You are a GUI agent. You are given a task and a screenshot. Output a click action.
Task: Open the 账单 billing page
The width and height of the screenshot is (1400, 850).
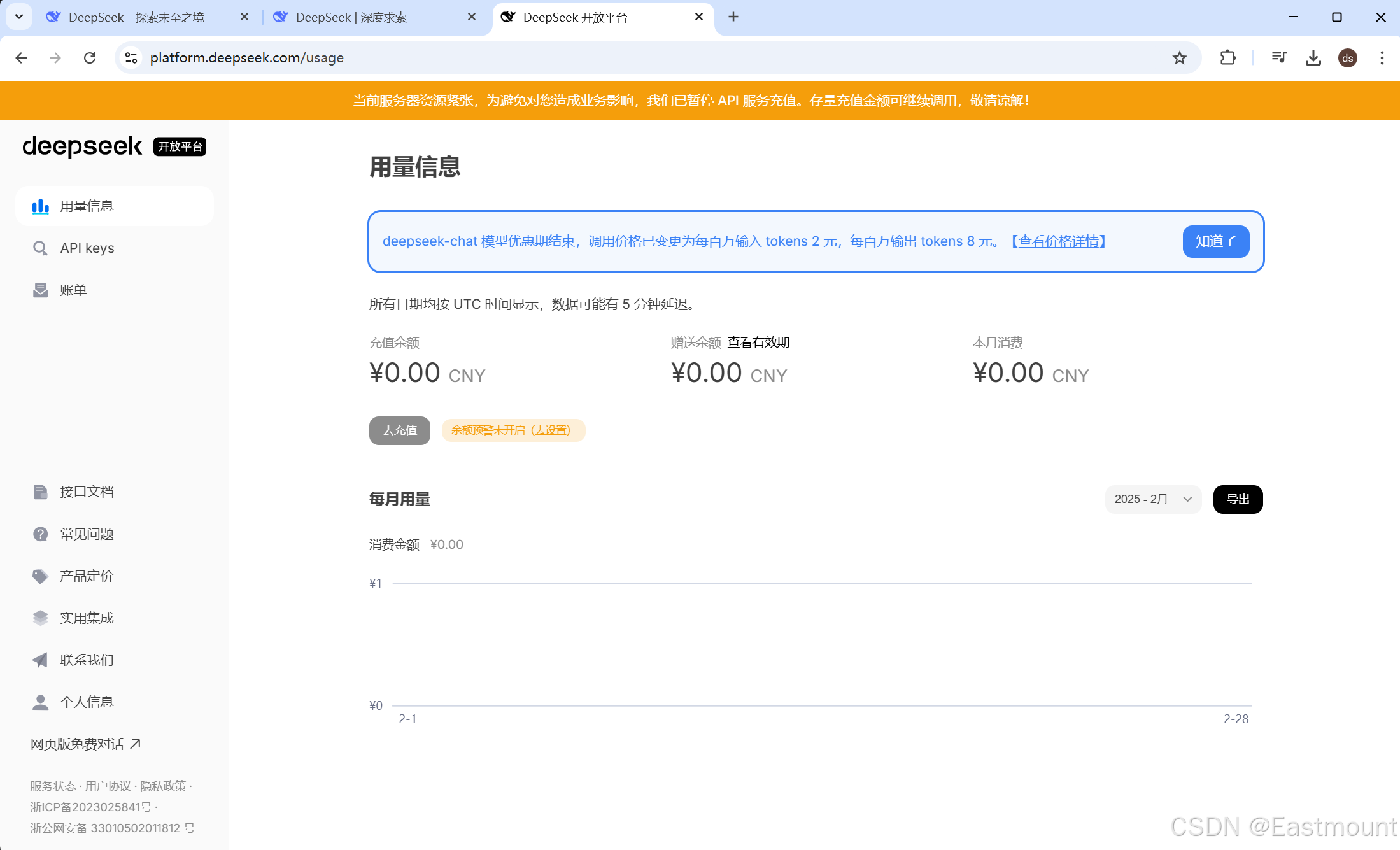(73, 290)
